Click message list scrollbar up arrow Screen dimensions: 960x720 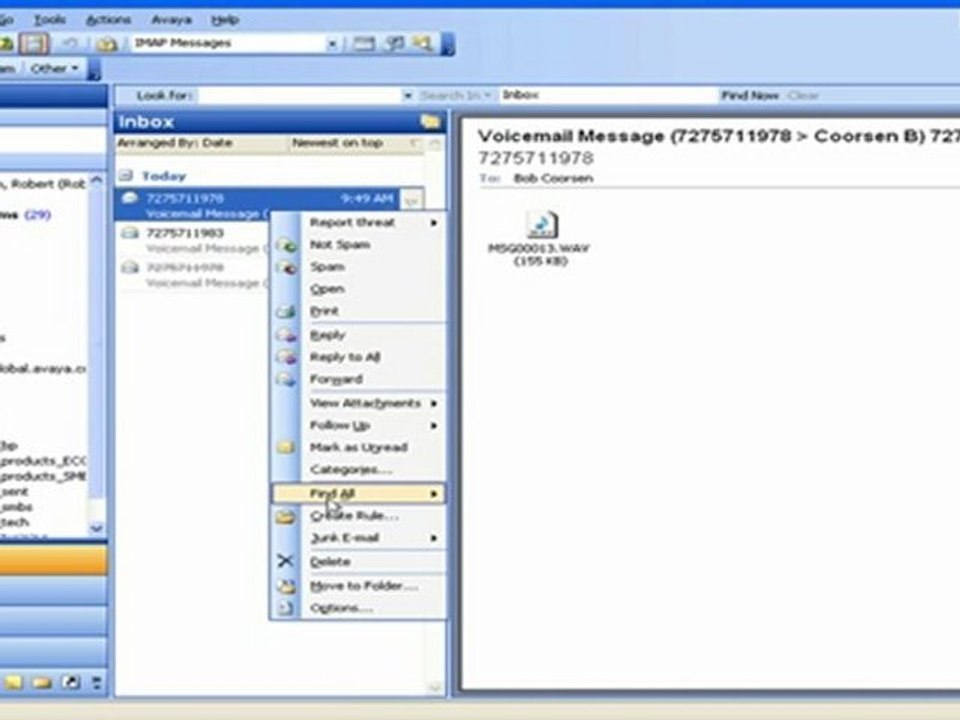pos(435,144)
